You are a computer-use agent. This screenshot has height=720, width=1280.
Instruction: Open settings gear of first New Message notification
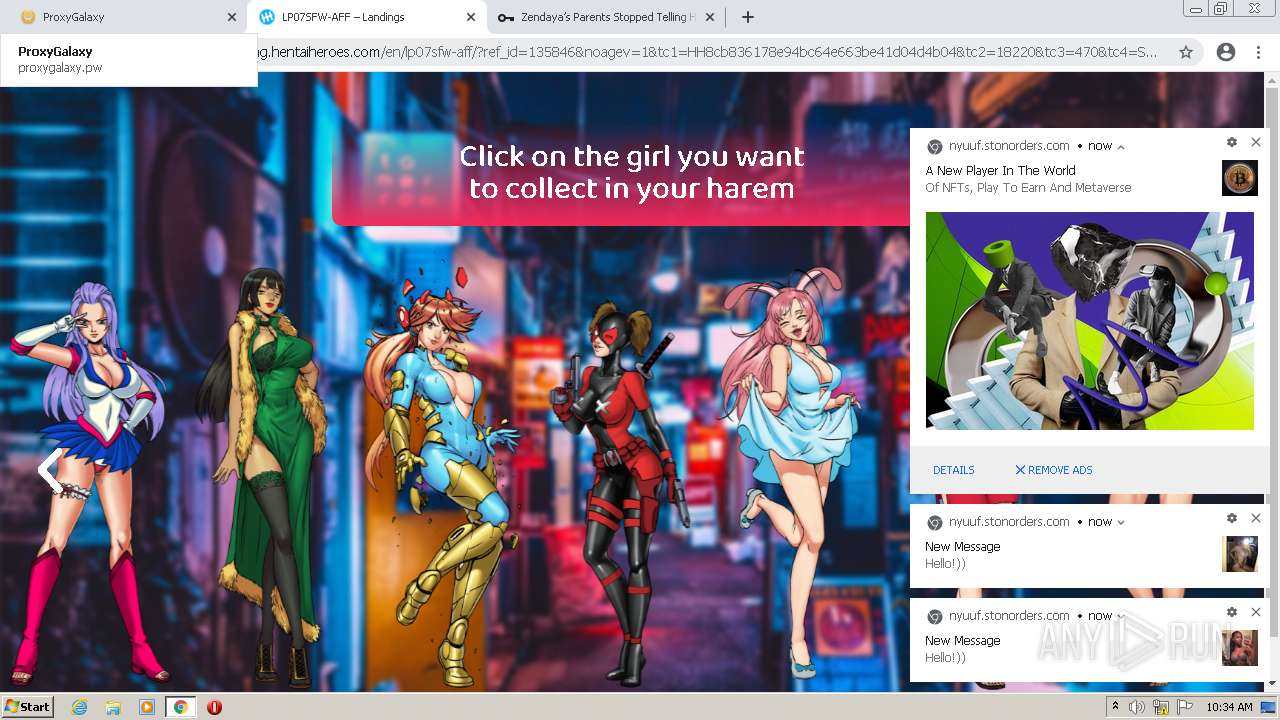1232,518
